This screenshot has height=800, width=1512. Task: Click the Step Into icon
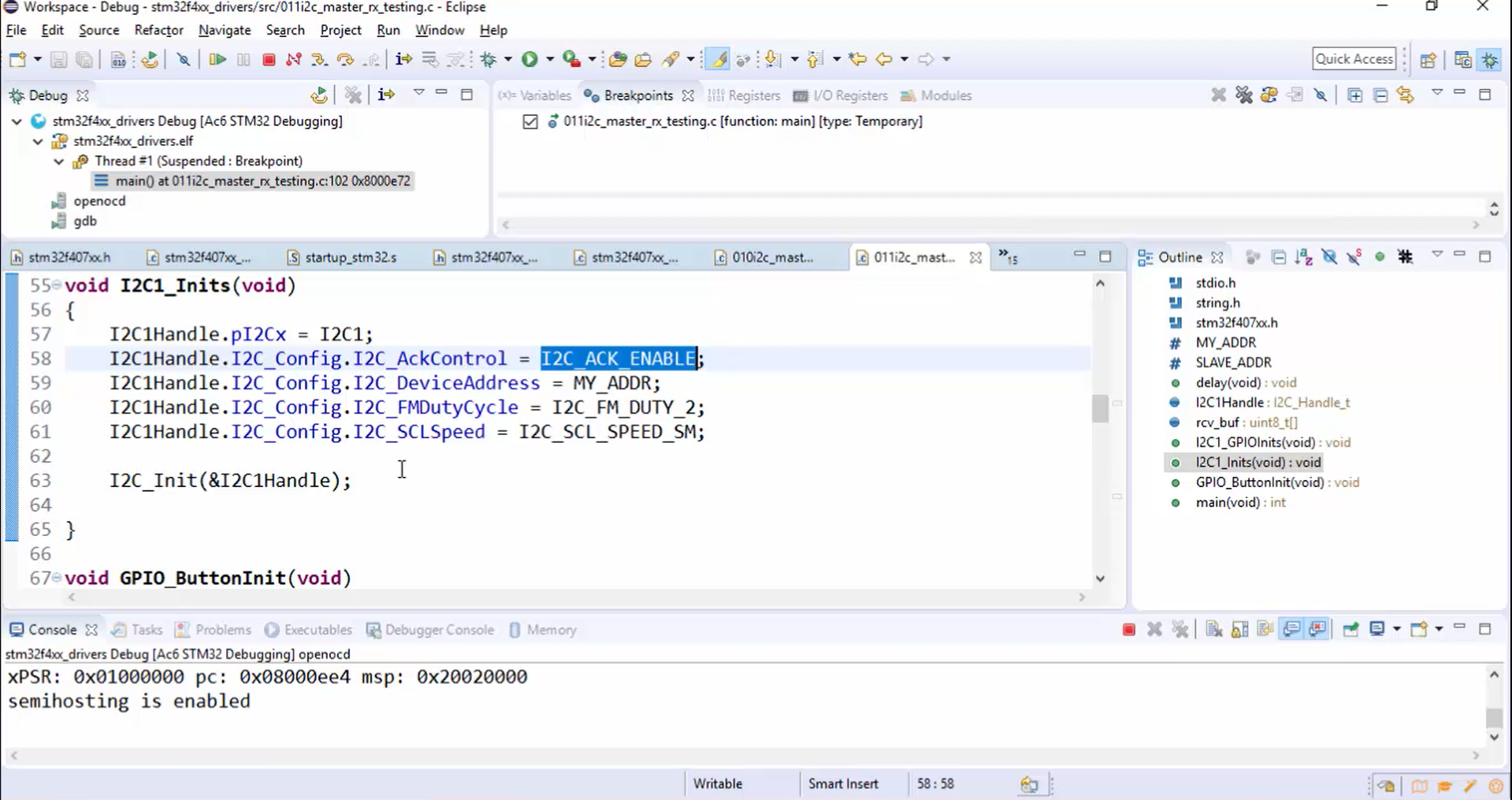pos(319,59)
